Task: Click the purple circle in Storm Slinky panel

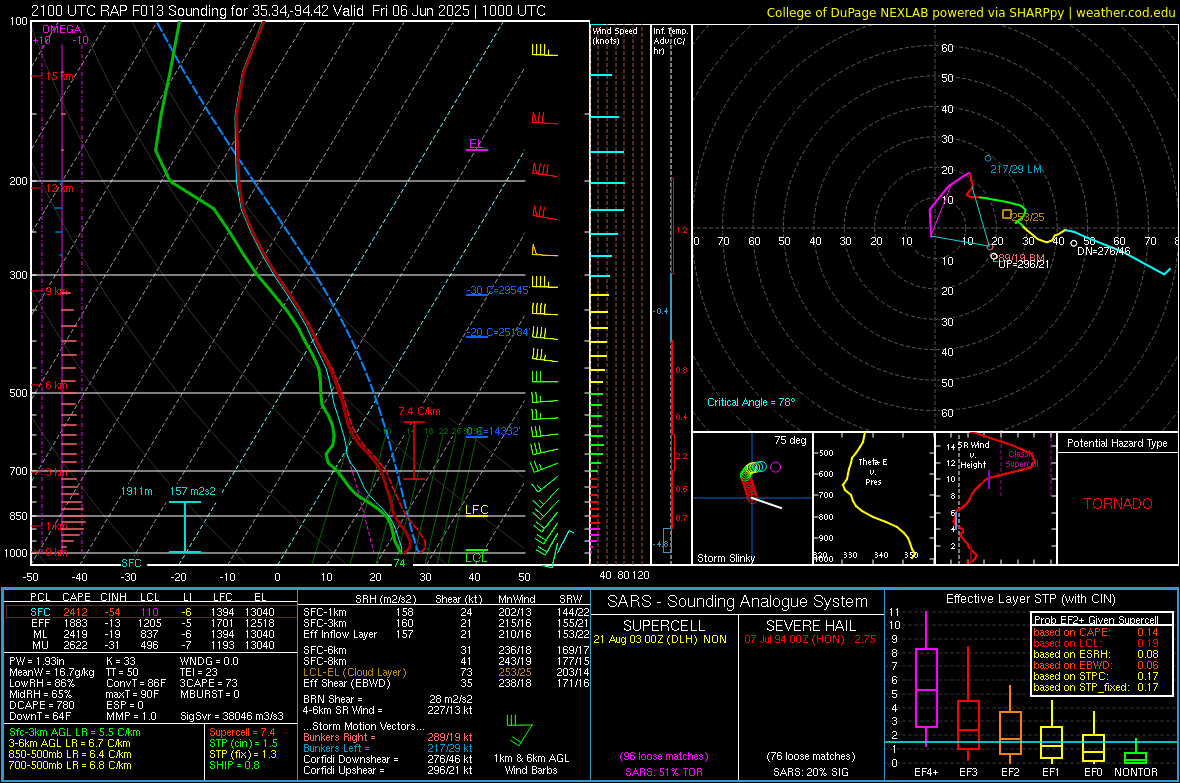Action: [775, 467]
